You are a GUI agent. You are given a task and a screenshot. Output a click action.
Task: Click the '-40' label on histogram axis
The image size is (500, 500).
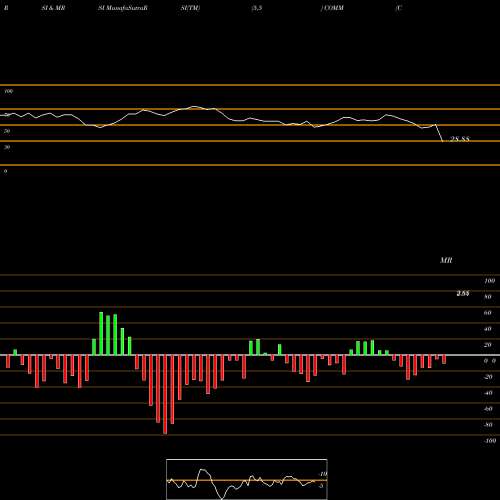pyautogui.click(x=488, y=393)
